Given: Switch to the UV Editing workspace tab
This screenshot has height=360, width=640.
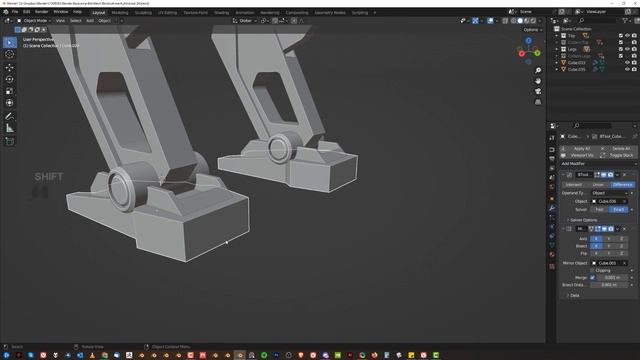Looking at the screenshot, I should [x=167, y=13].
